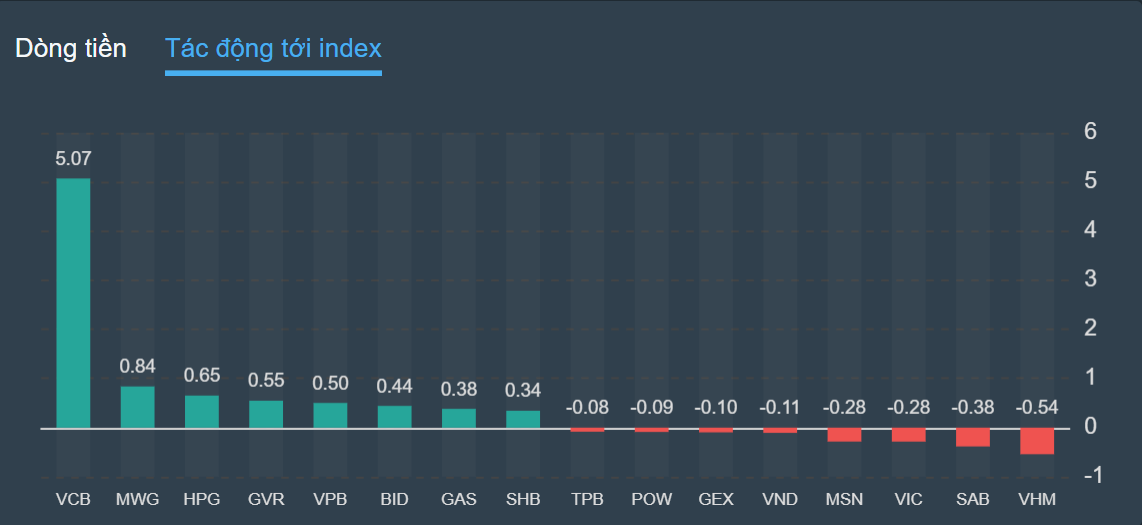Click the -0.54 value label
The image size is (1142, 525).
tap(1036, 407)
